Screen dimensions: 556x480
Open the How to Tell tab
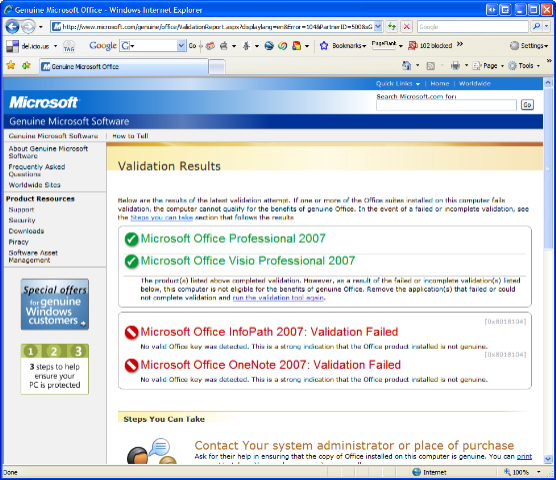[x=130, y=136]
